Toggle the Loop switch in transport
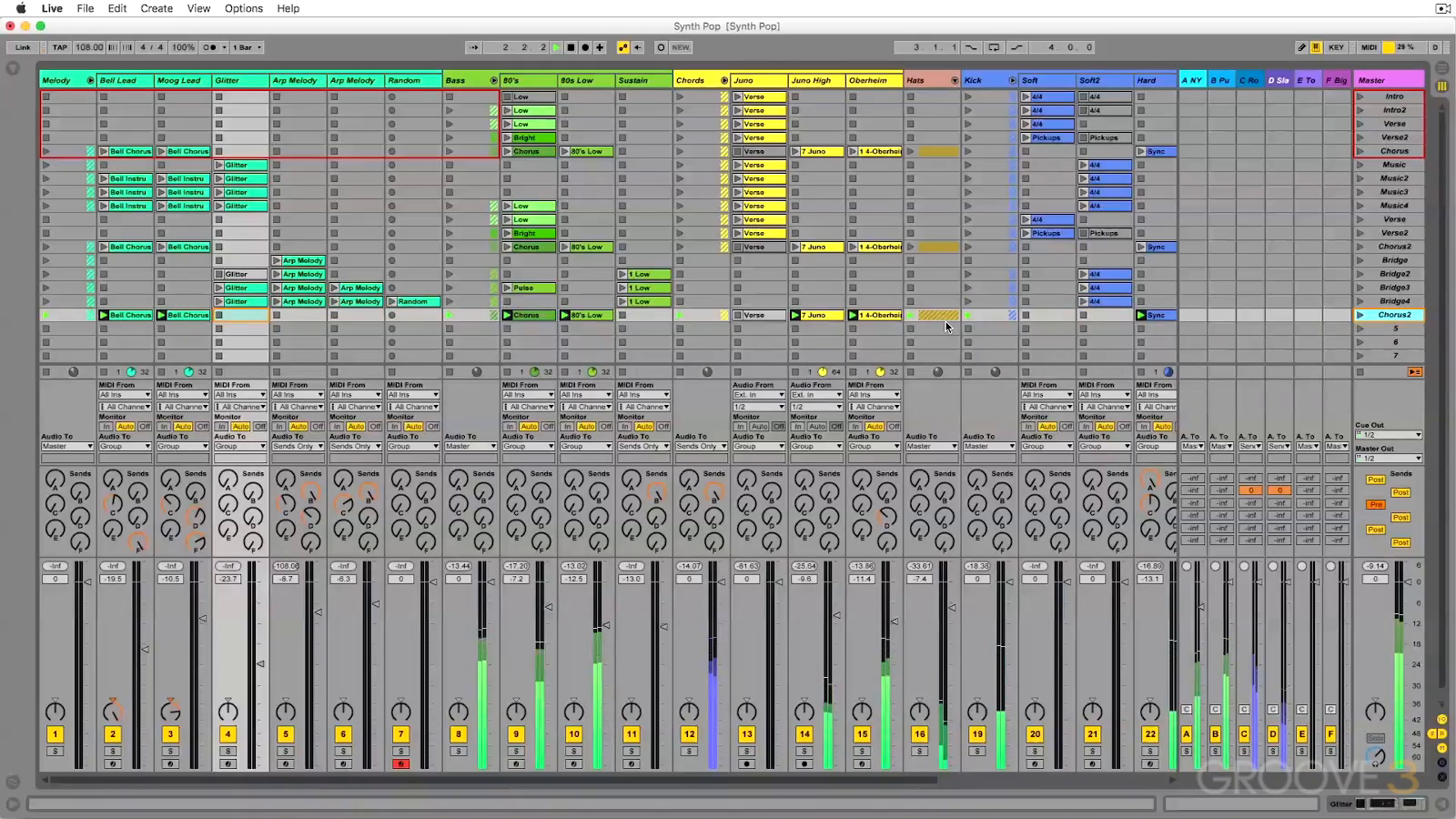 pyautogui.click(x=994, y=47)
